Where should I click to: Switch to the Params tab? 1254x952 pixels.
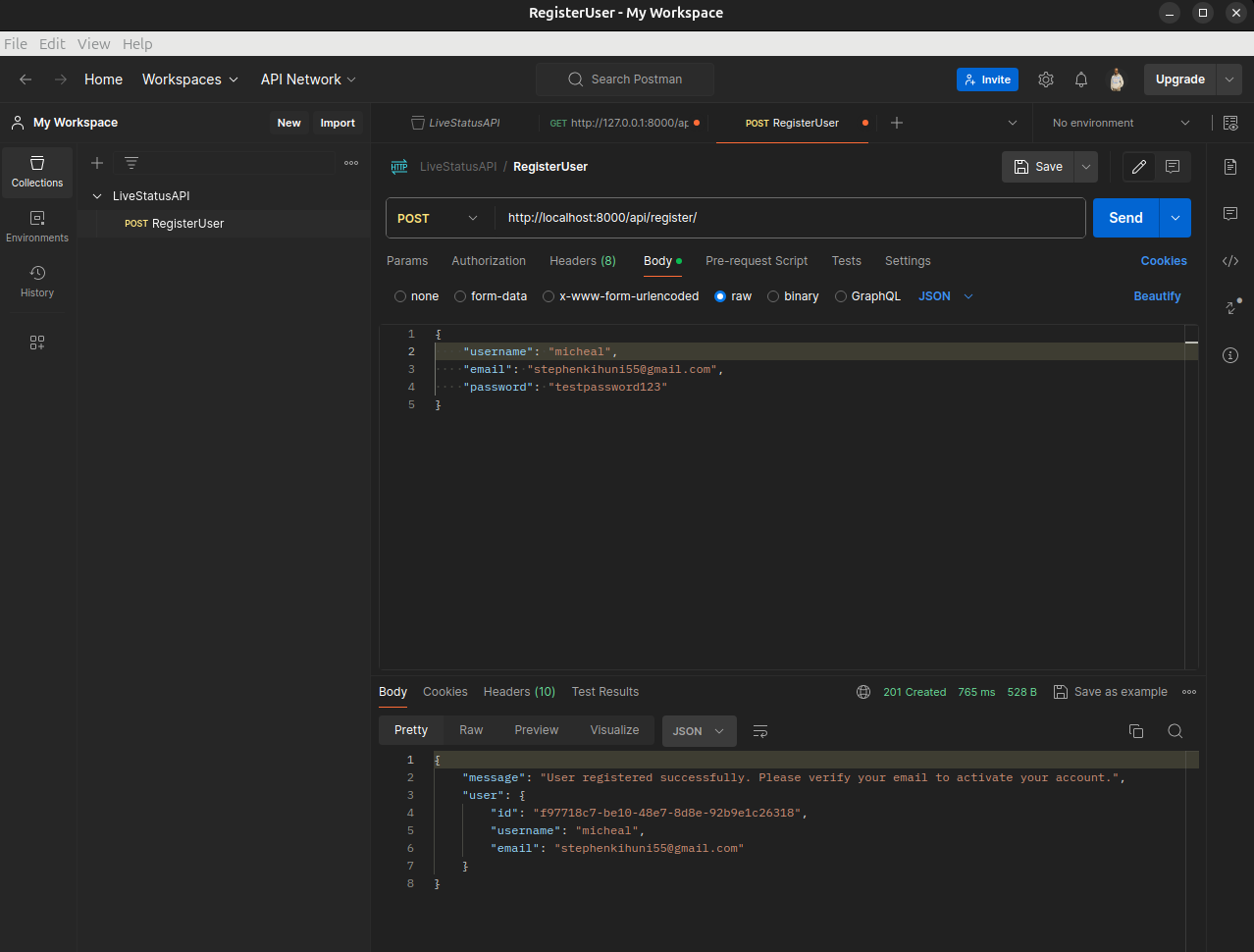tap(407, 261)
